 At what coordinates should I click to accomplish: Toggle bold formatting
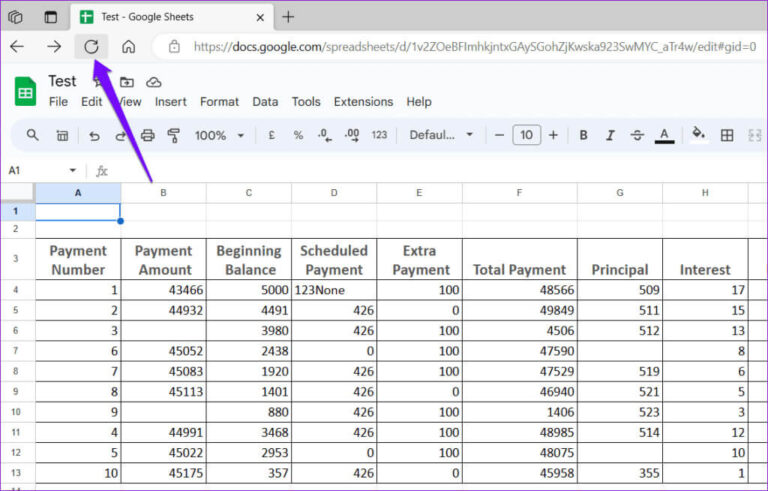583,135
